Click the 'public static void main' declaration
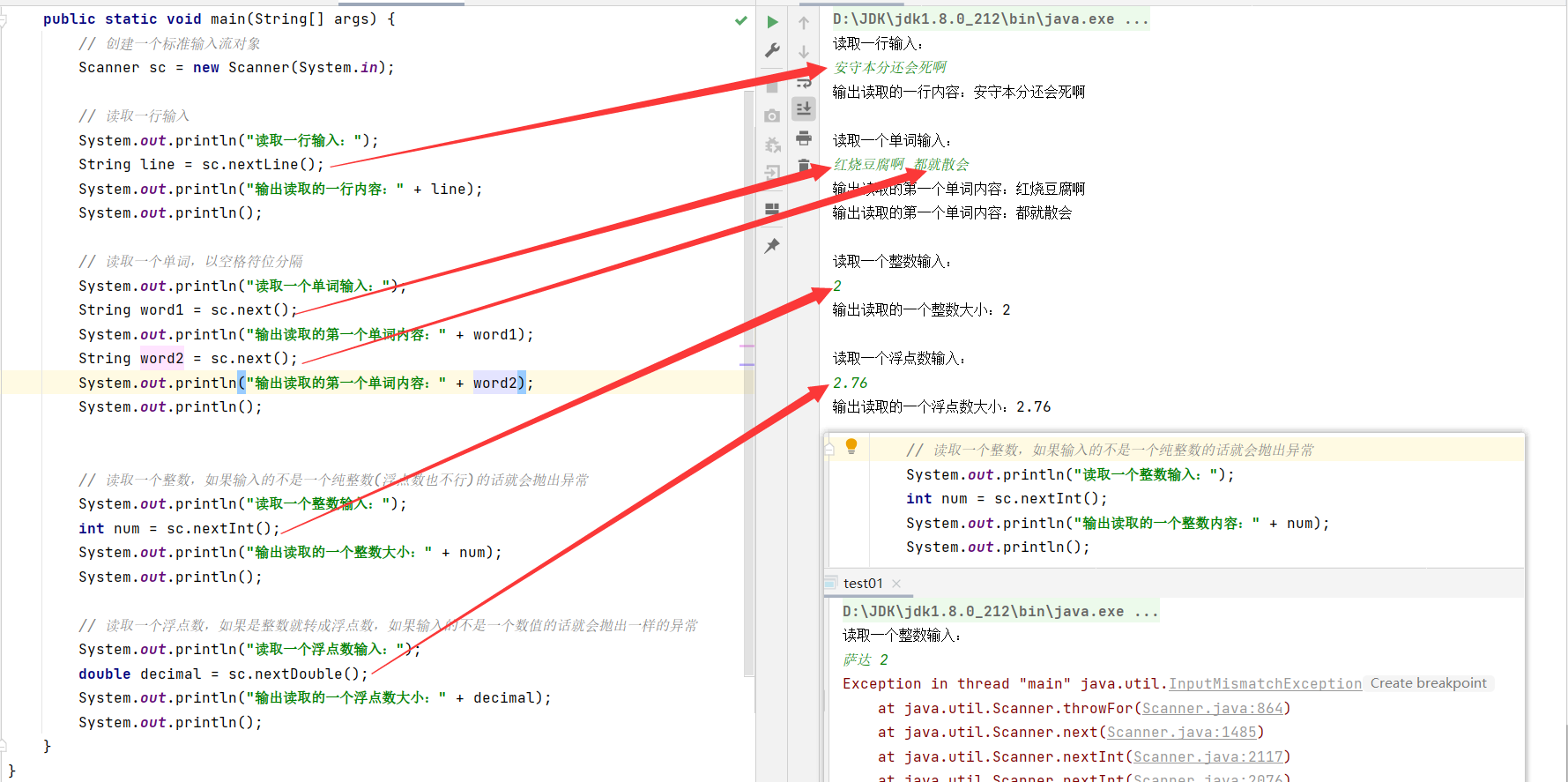 tap(219, 19)
